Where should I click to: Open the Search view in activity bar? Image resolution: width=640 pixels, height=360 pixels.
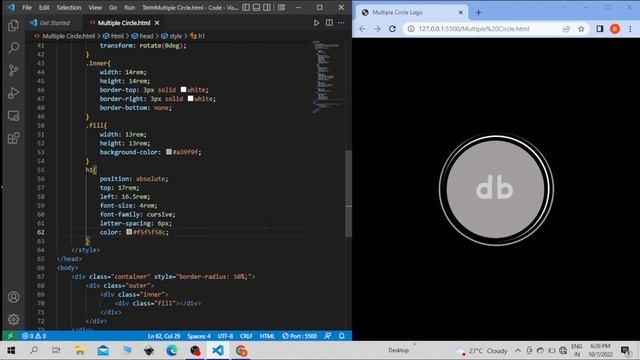[13, 48]
